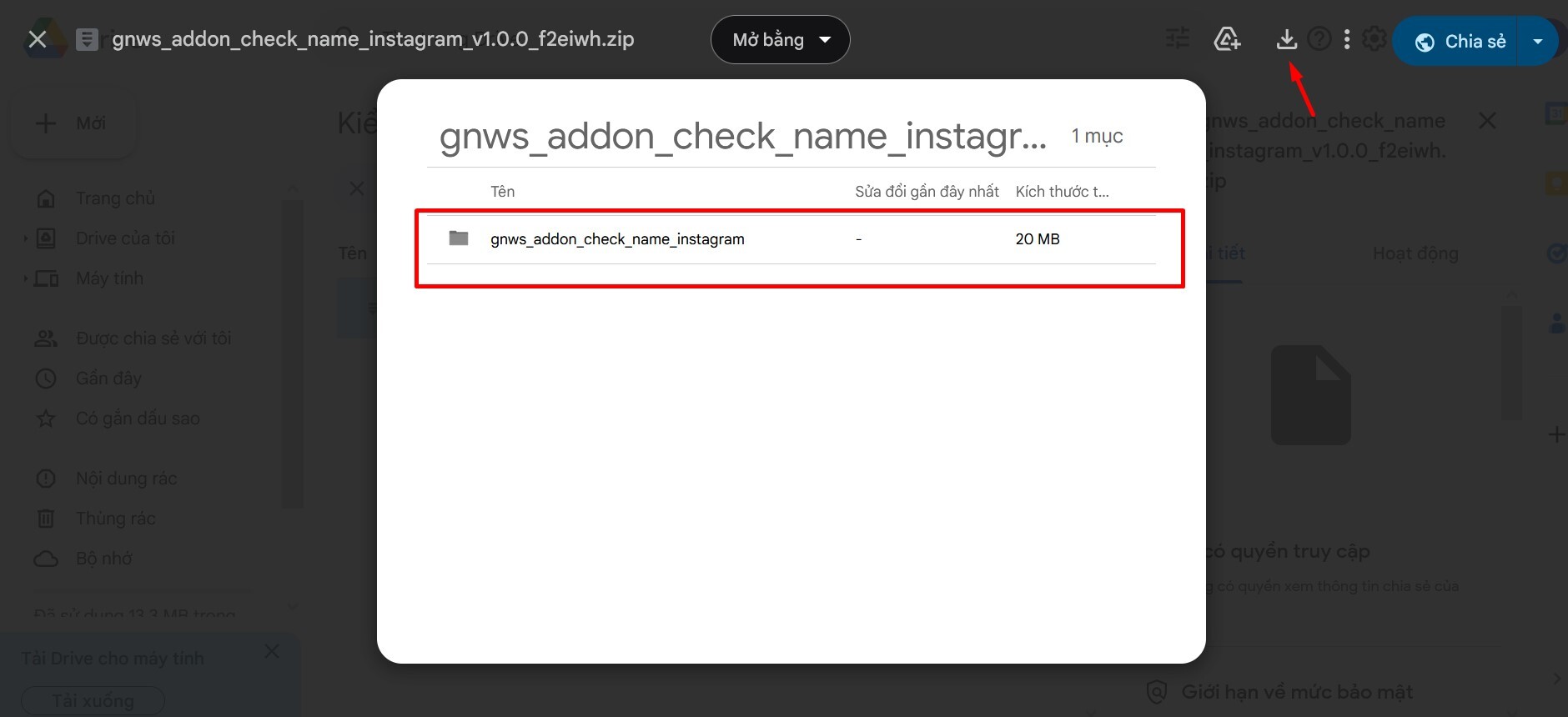Viewport: 1568px width, 717px height.
Task: Click the shield icon beside 'Giới hạn về mức bảo mật'
Action: coord(1157,692)
